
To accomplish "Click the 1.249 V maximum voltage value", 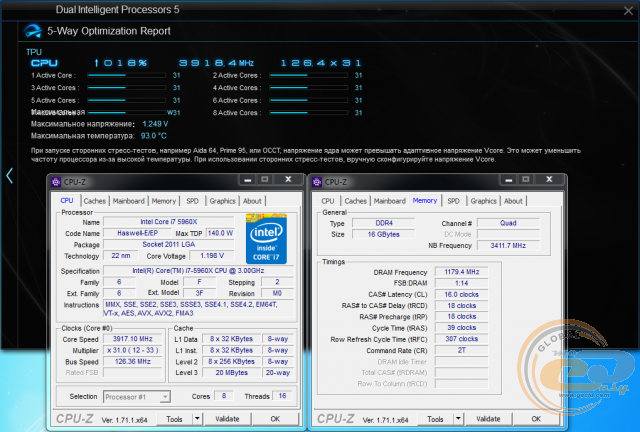I will pos(155,124).
